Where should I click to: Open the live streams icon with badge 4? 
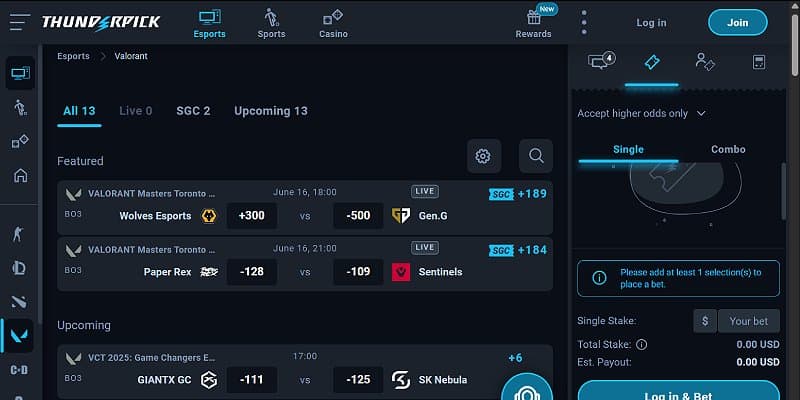601,62
